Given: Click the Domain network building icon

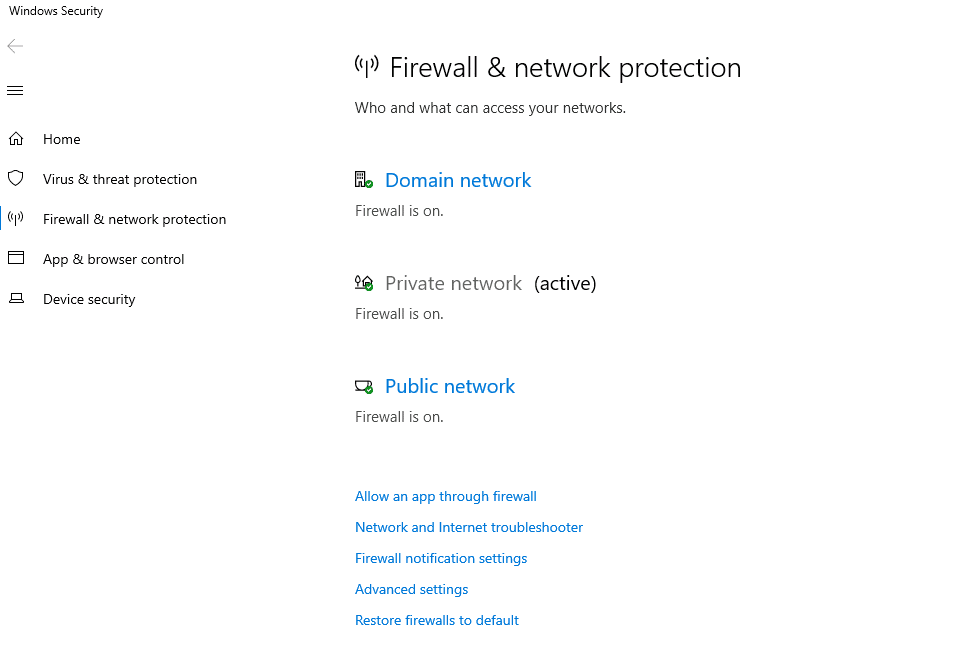Looking at the screenshot, I should coord(363,180).
